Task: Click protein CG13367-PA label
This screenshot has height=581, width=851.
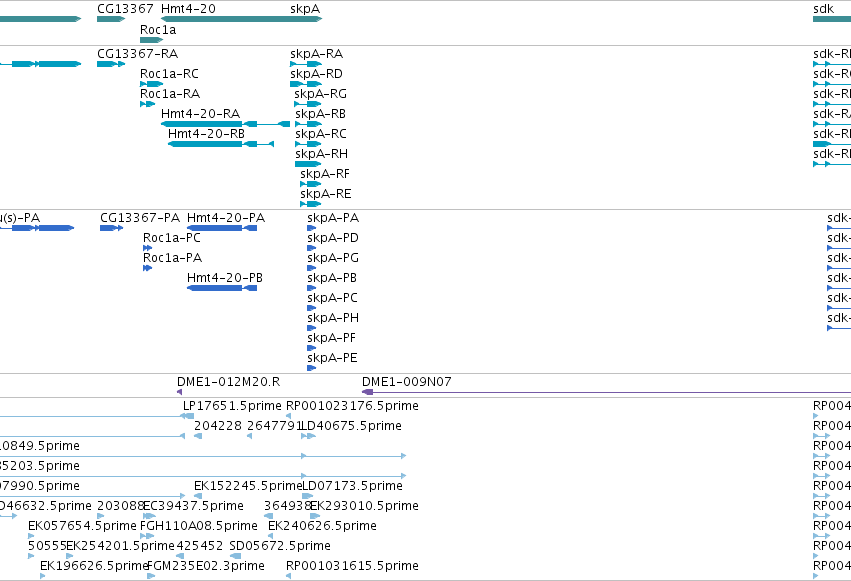Action: (x=140, y=218)
